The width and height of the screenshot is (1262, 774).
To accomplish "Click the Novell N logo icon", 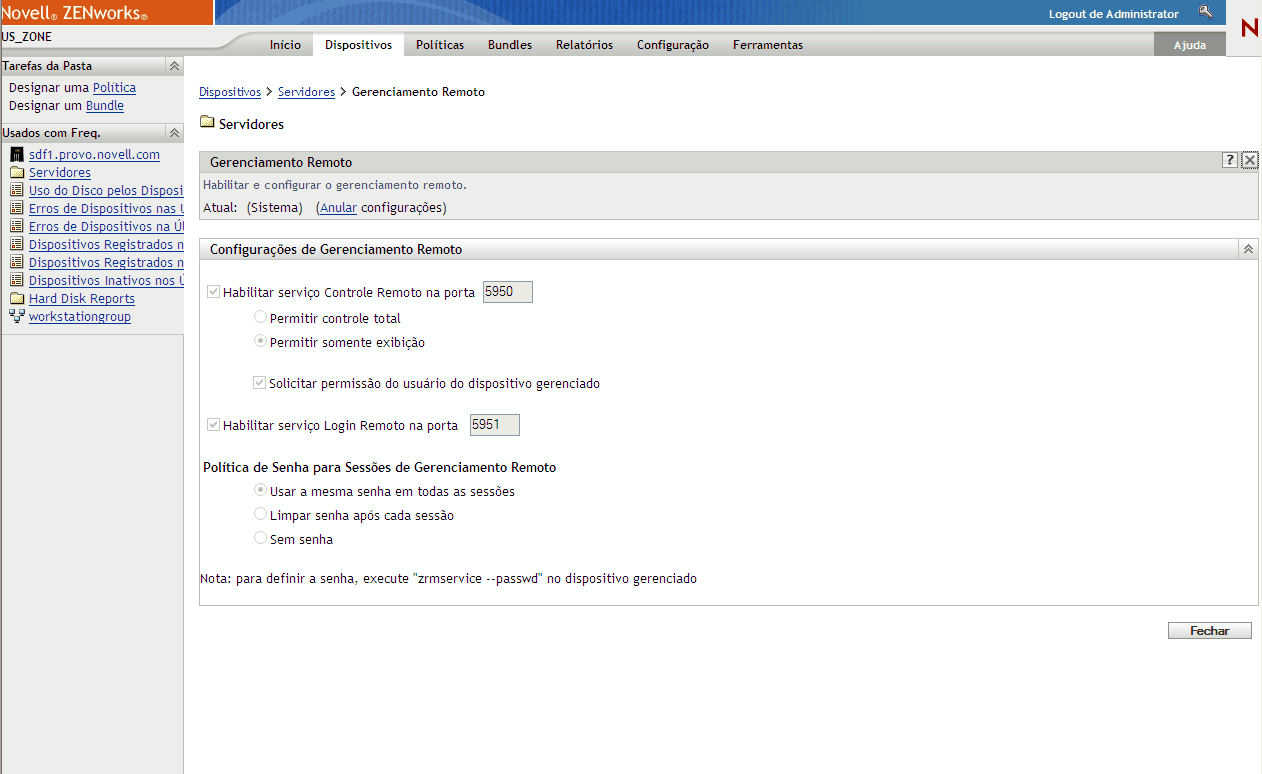I will 1249,29.
